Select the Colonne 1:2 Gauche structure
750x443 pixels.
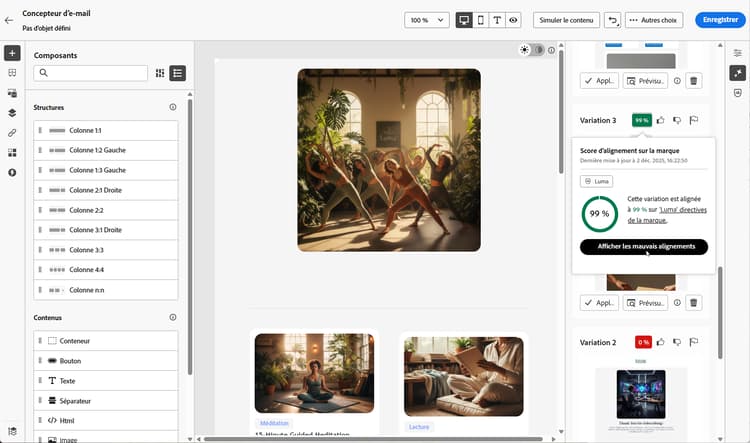[106, 150]
